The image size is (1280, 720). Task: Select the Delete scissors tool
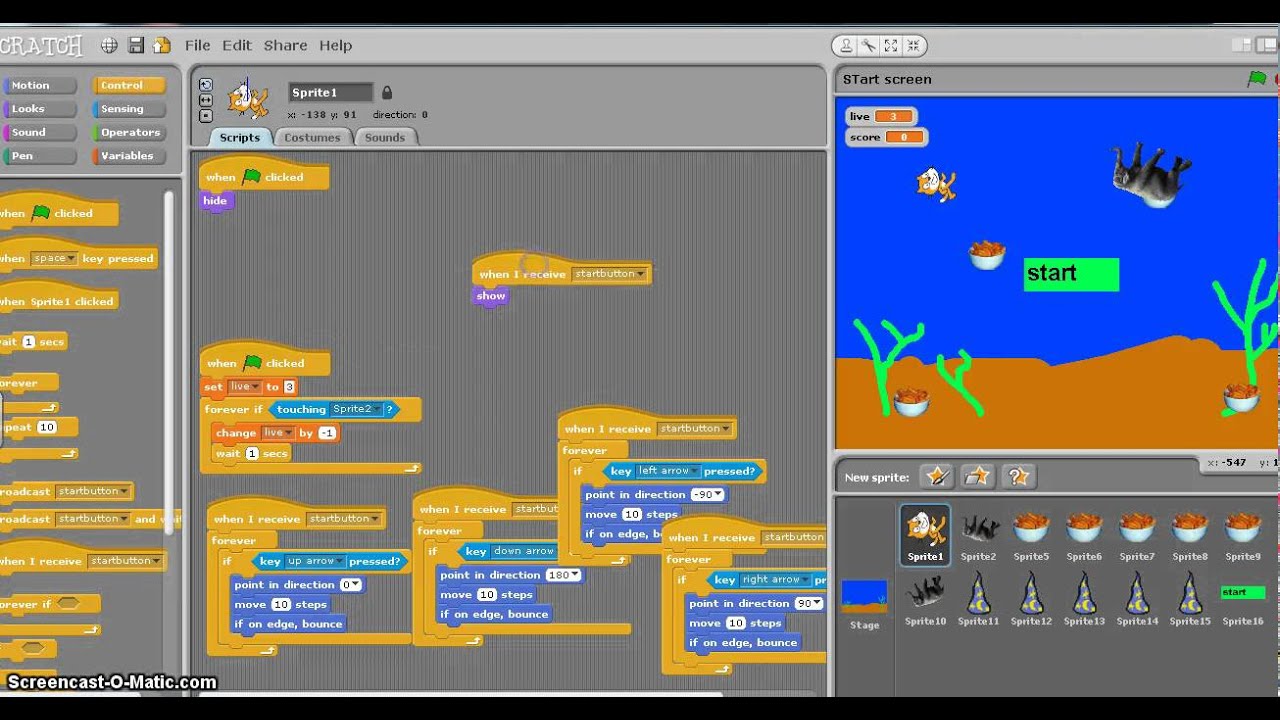pyautogui.click(x=868, y=45)
